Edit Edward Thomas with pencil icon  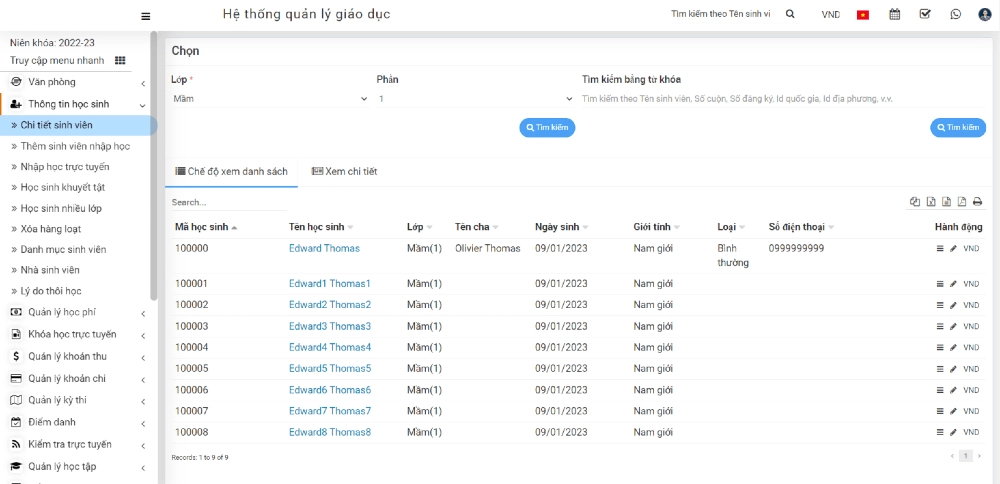click(953, 249)
